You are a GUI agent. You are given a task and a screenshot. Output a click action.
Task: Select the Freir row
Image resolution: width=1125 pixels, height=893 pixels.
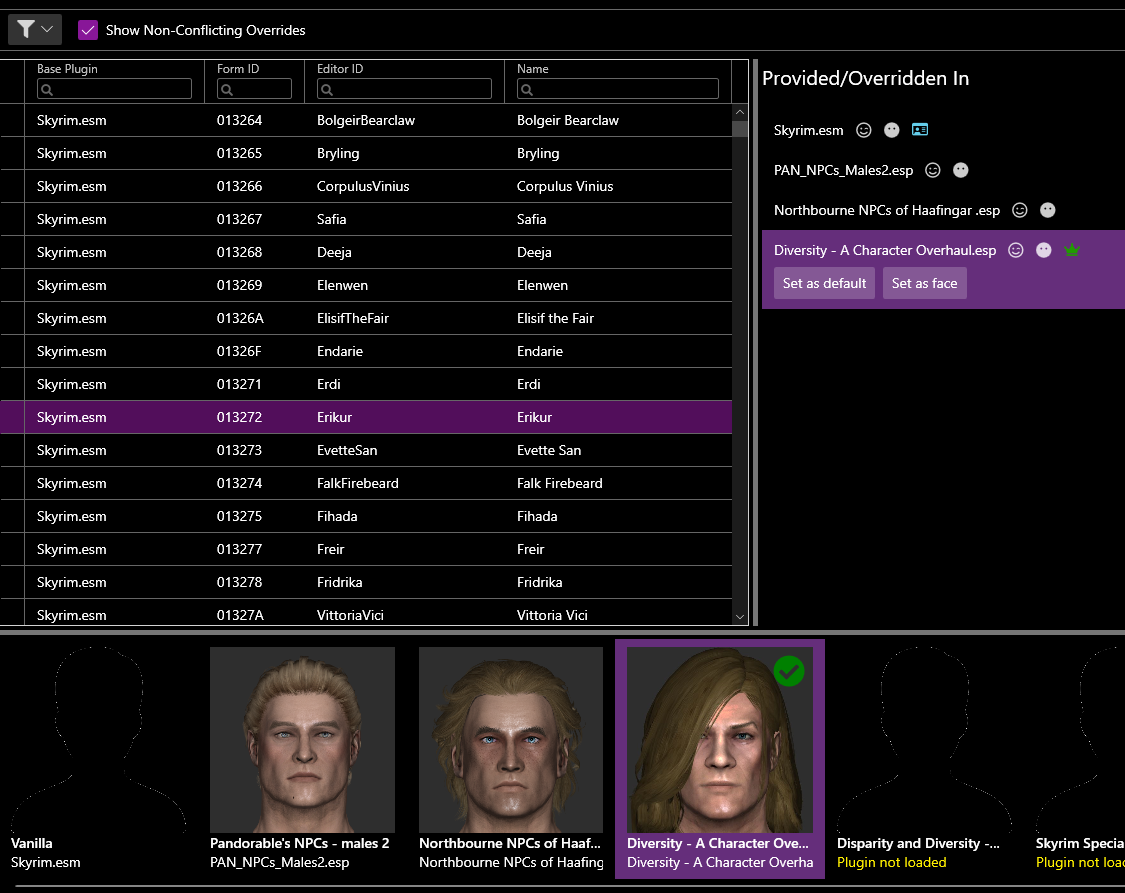[366, 549]
